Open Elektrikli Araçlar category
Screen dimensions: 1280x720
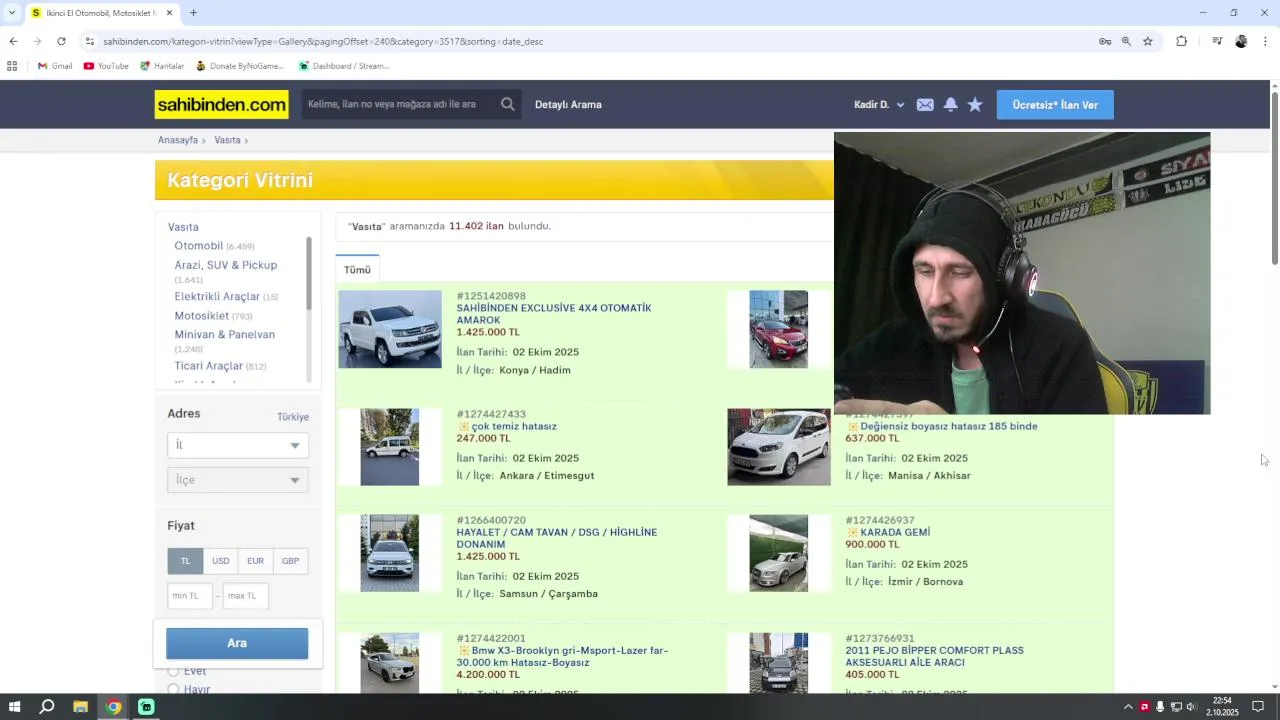click(x=217, y=297)
